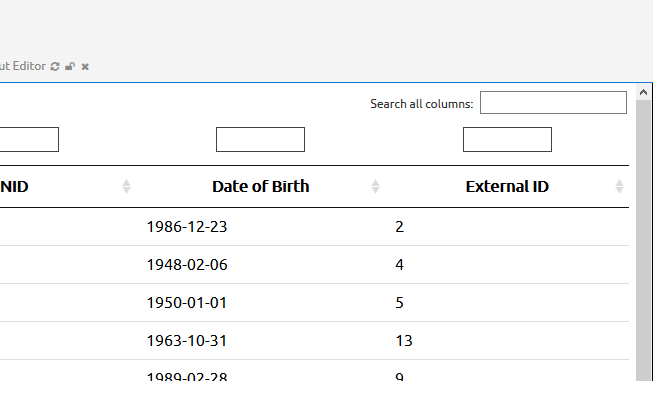
Task: Sort by External ID arrows
Action: [x=620, y=187]
